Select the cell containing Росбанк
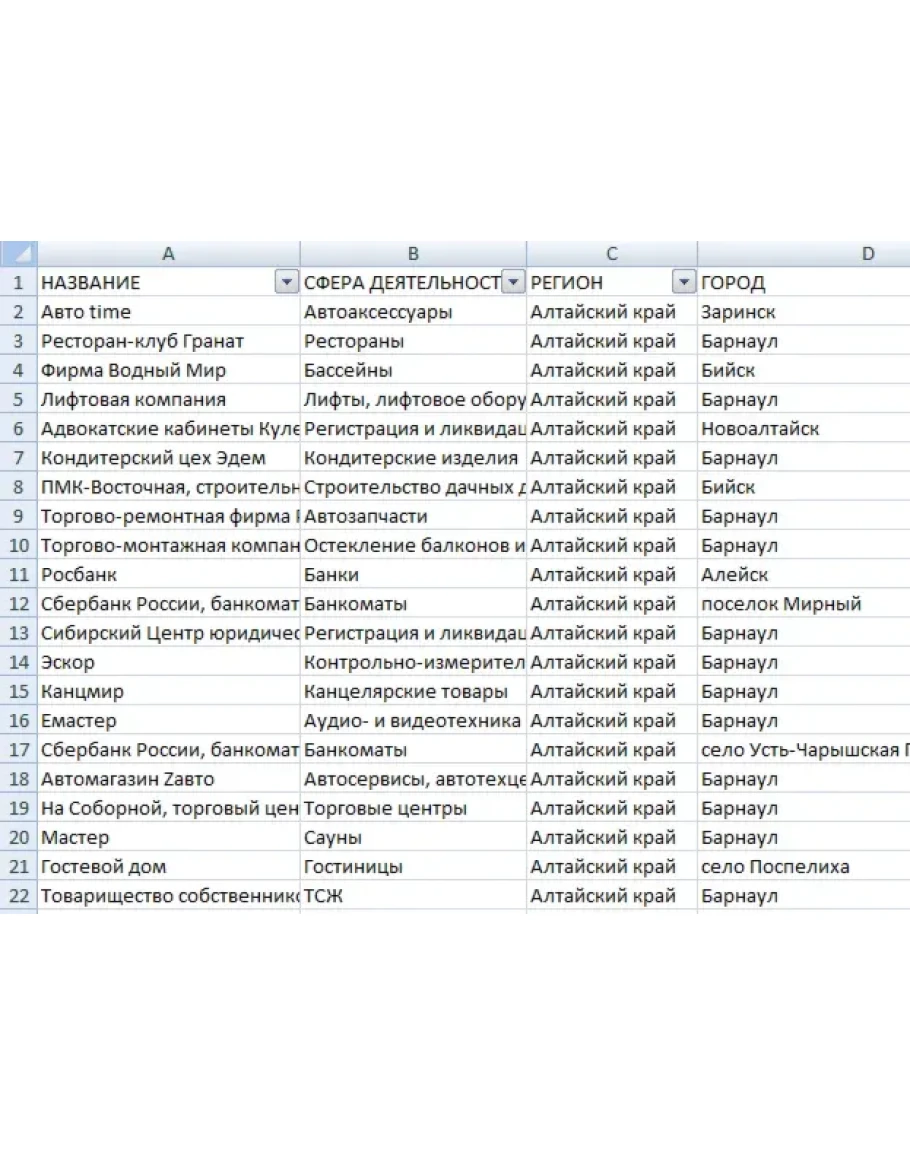 [168, 575]
